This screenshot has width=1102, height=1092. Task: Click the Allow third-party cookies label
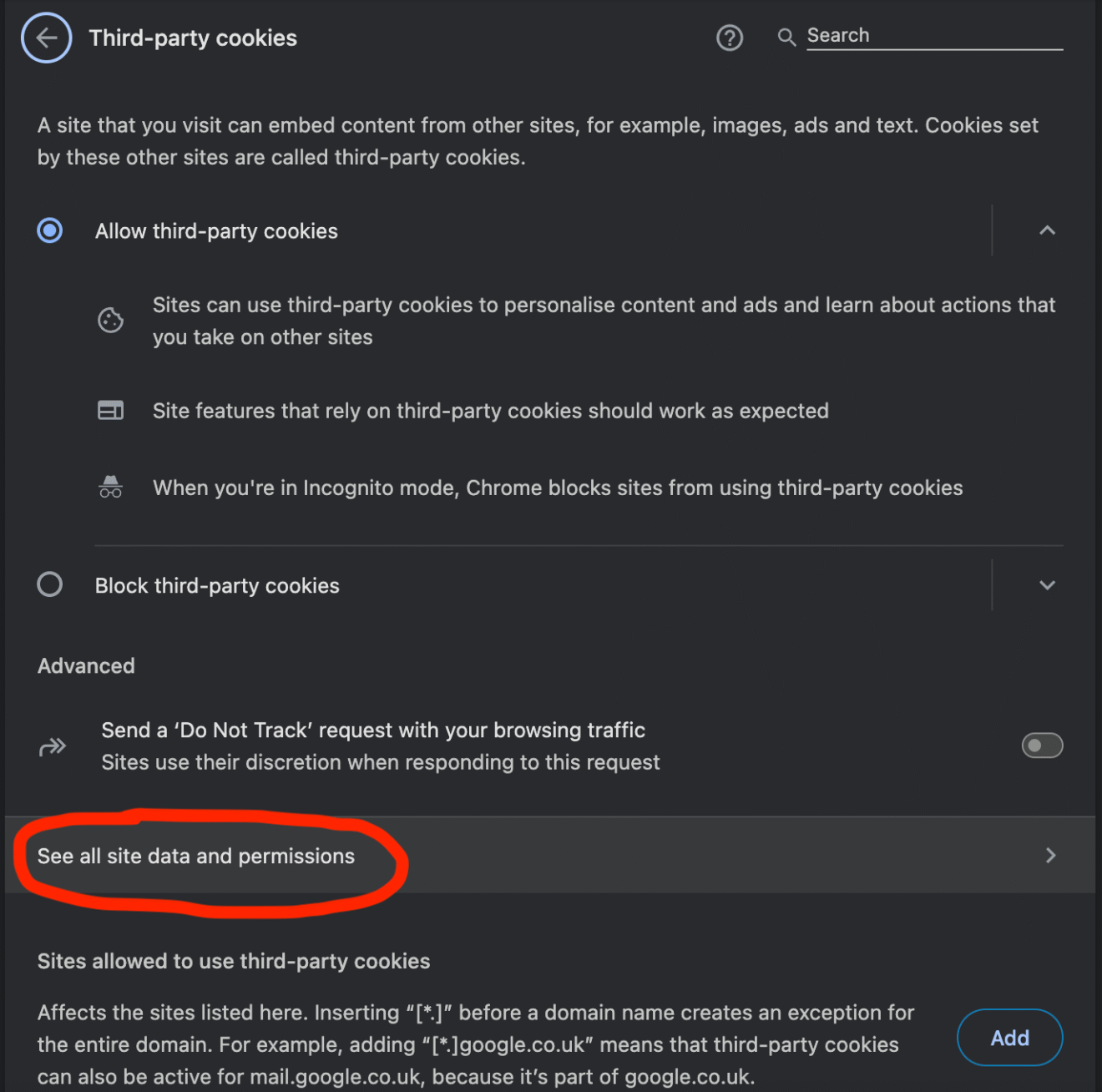[x=216, y=231]
